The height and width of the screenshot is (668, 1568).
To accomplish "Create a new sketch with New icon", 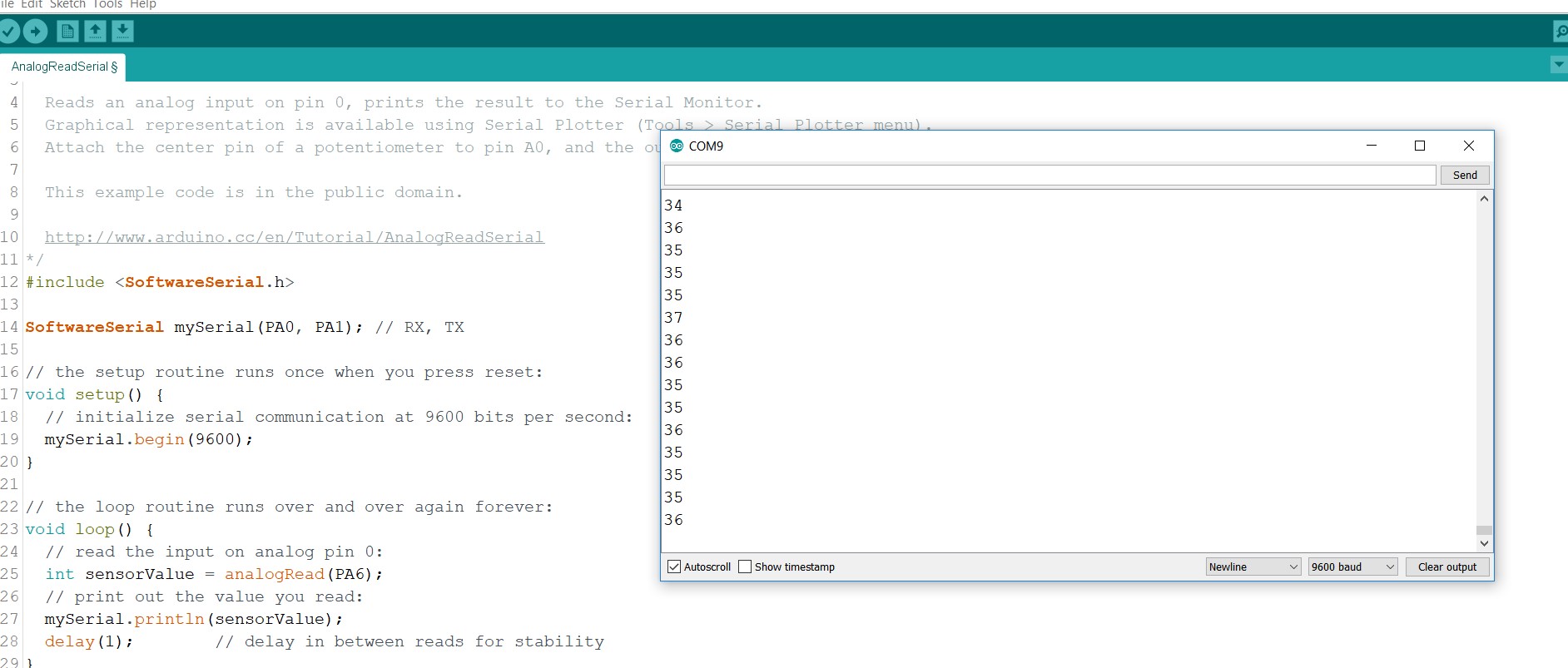I will pos(67,32).
